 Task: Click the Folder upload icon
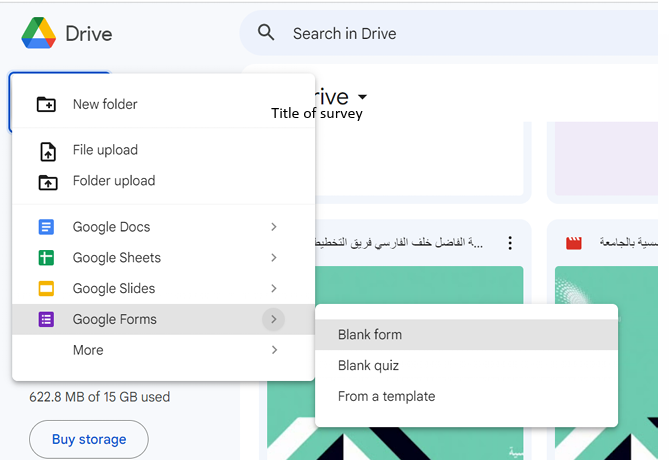click(47, 182)
